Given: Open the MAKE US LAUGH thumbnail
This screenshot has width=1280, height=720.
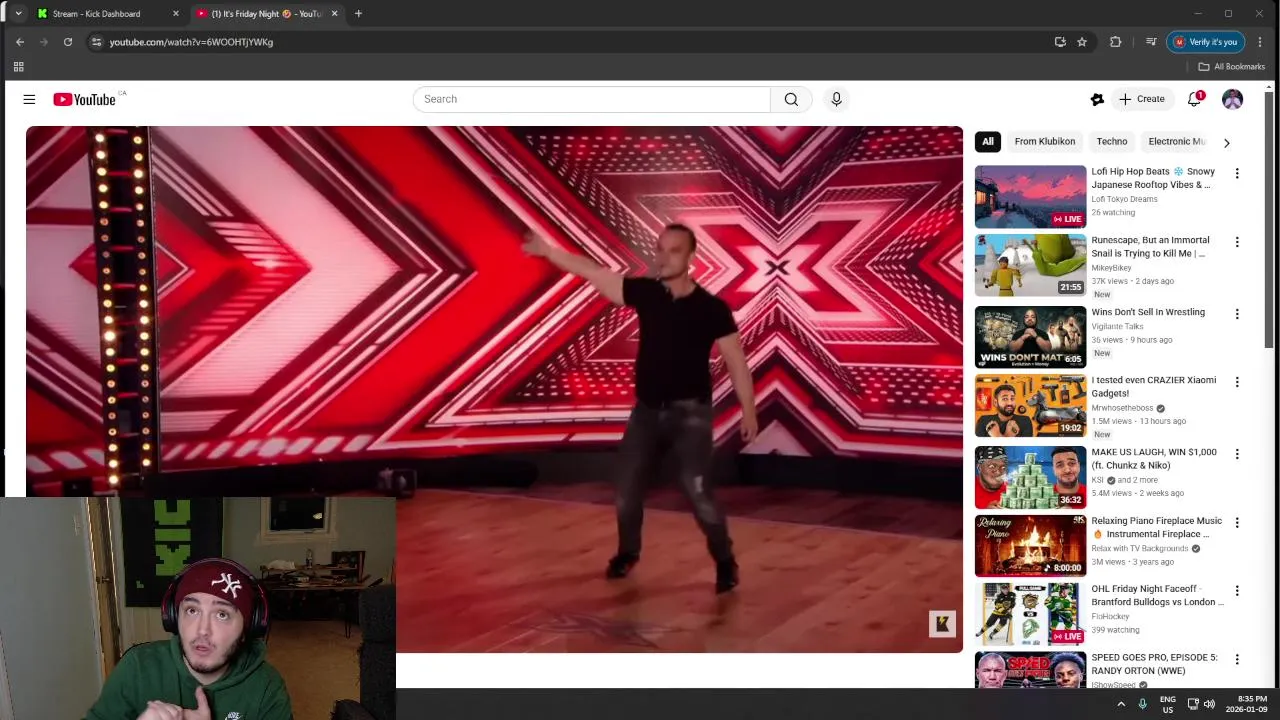Looking at the screenshot, I should tap(1030, 477).
